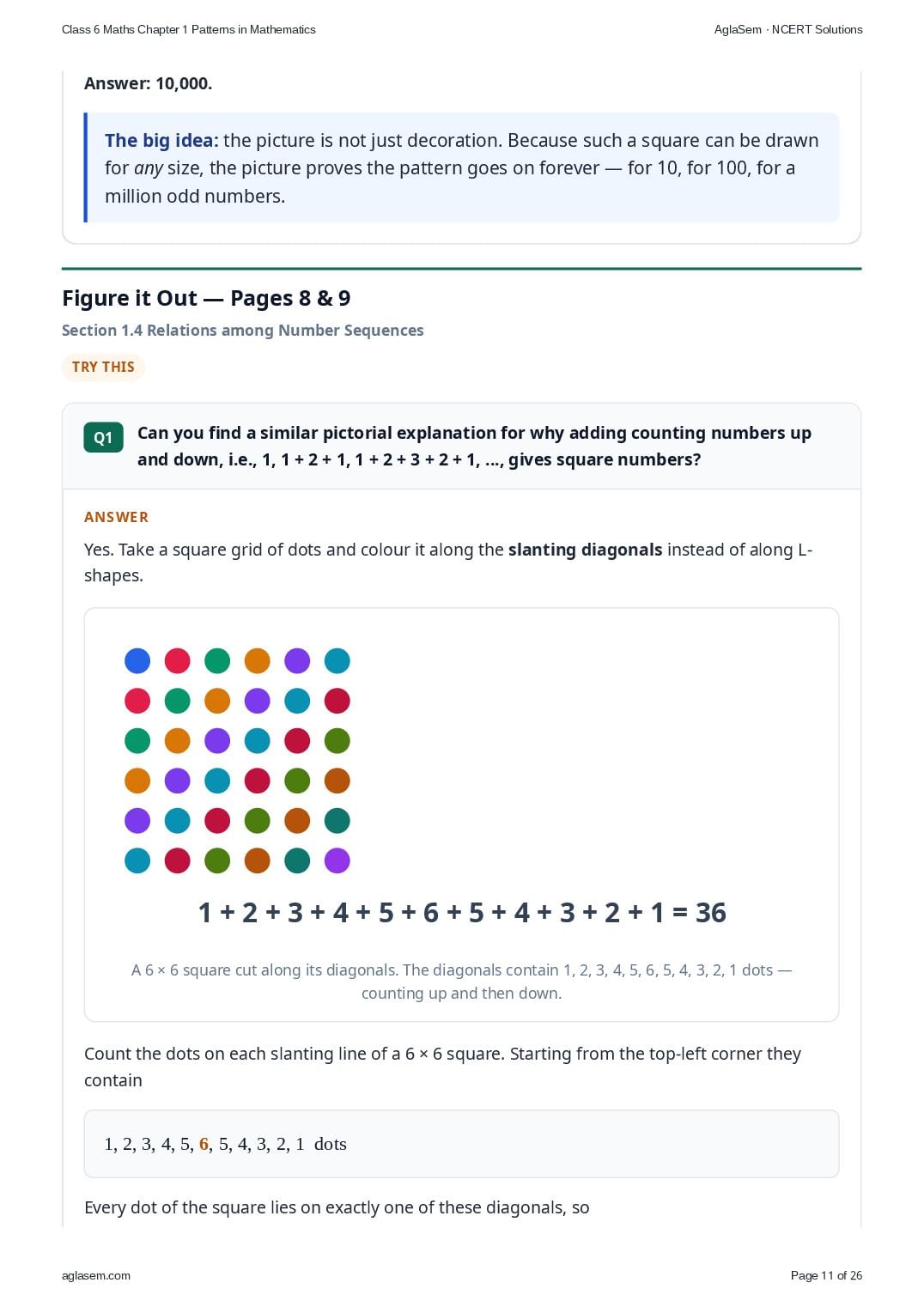924x1307 pixels.
Task: Click the AglaSem · NCERT Solutions header text
Action: (x=788, y=29)
